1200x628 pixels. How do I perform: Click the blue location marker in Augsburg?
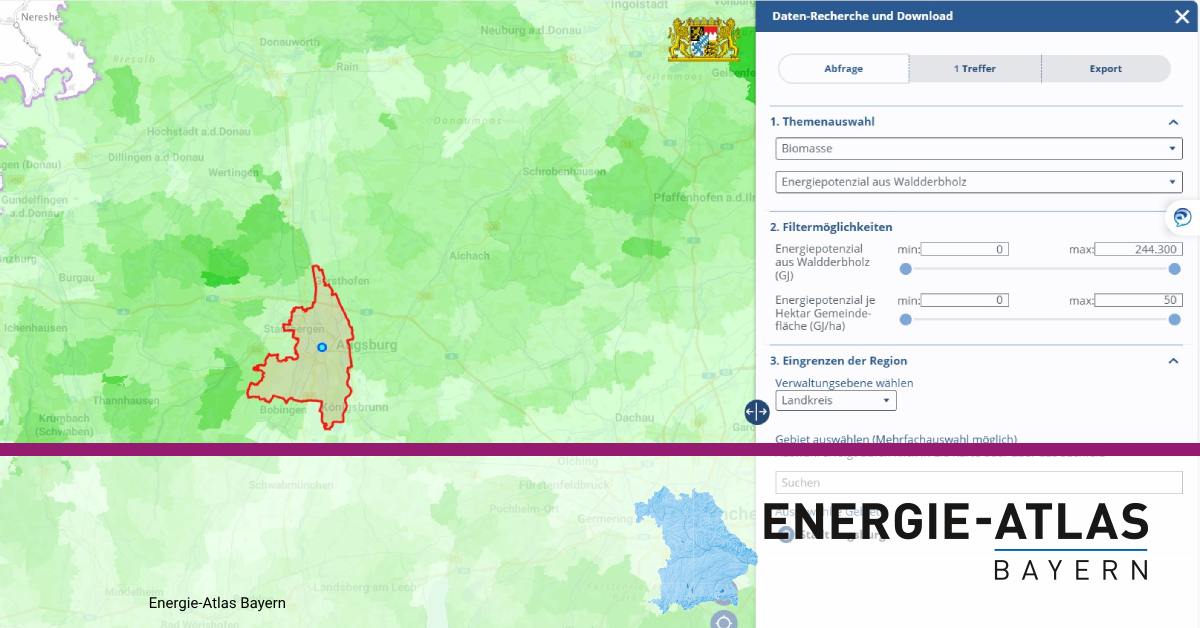tap(322, 347)
